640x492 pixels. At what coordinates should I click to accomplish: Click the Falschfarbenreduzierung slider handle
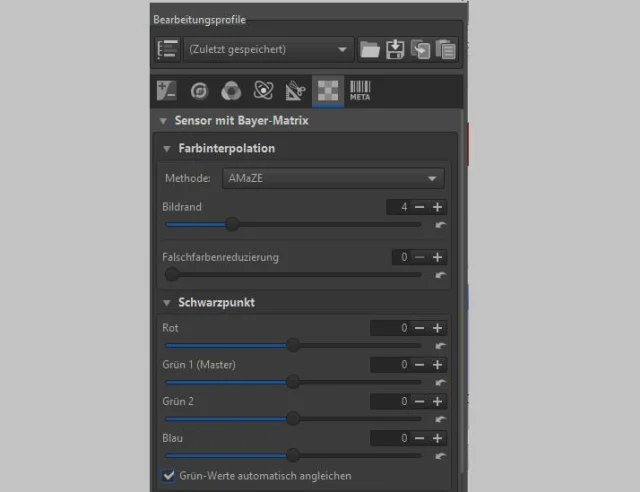point(172,274)
